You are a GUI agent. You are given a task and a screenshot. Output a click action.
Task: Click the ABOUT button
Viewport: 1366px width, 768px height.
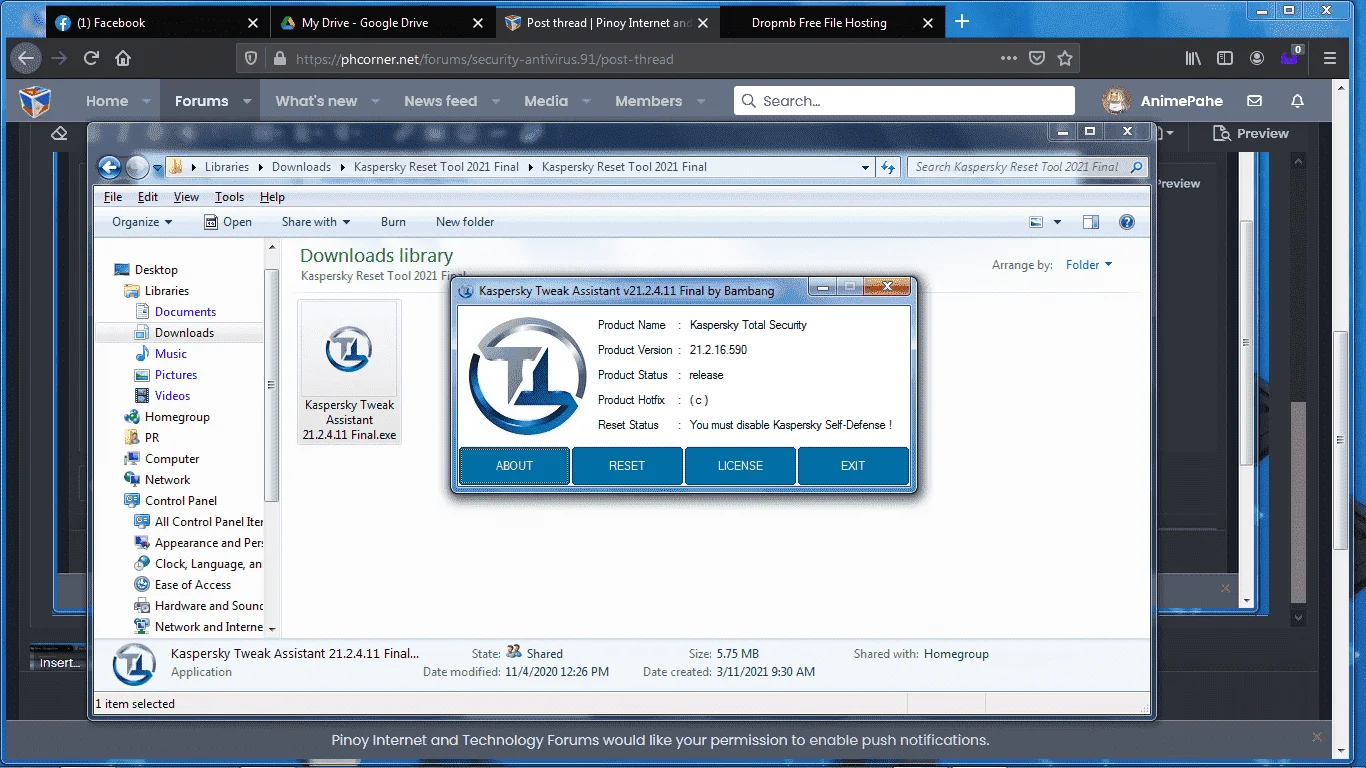[514, 466]
